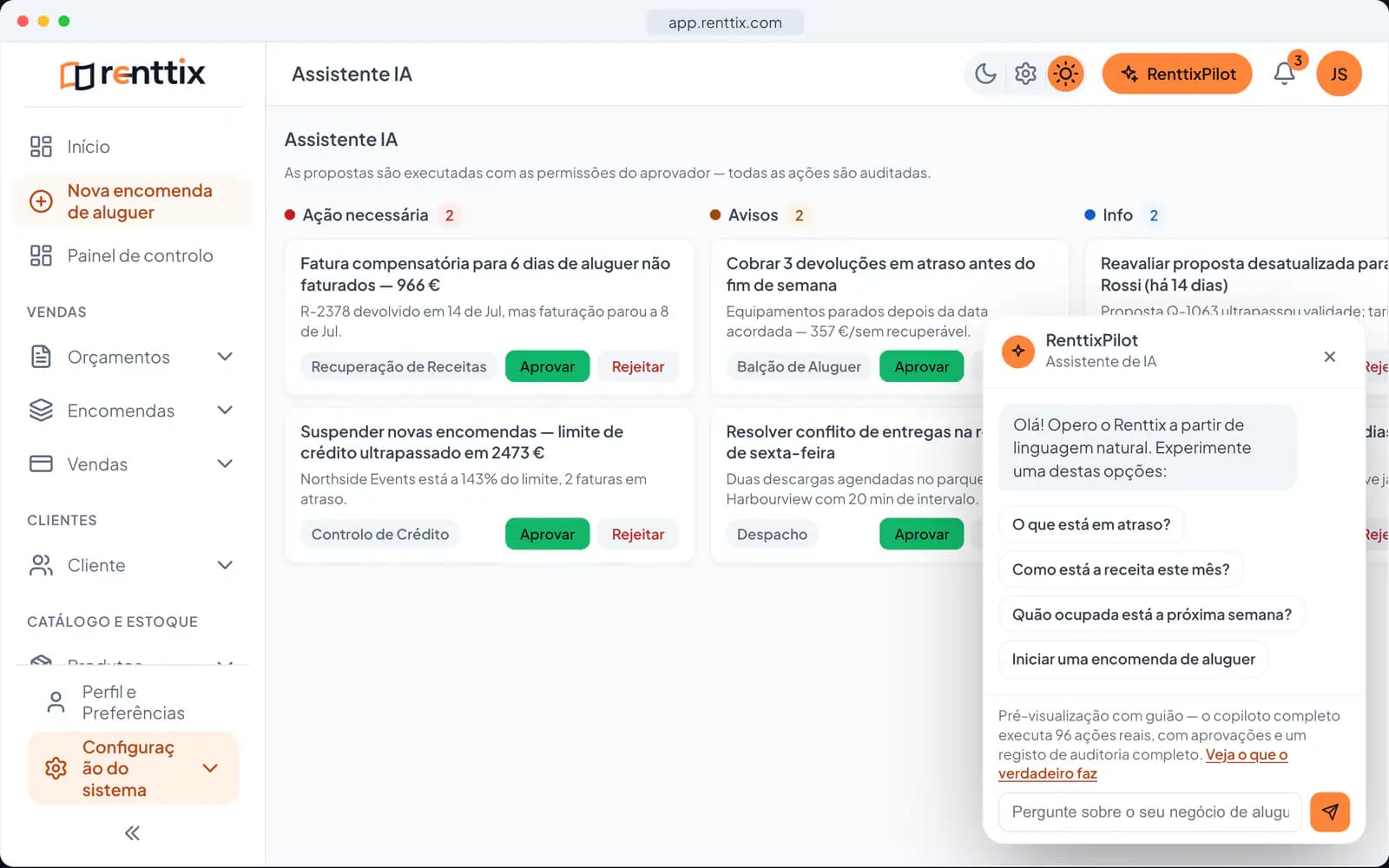Click Balcão de Aluguer tag
Image resolution: width=1389 pixels, height=868 pixels.
[x=799, y=366]
